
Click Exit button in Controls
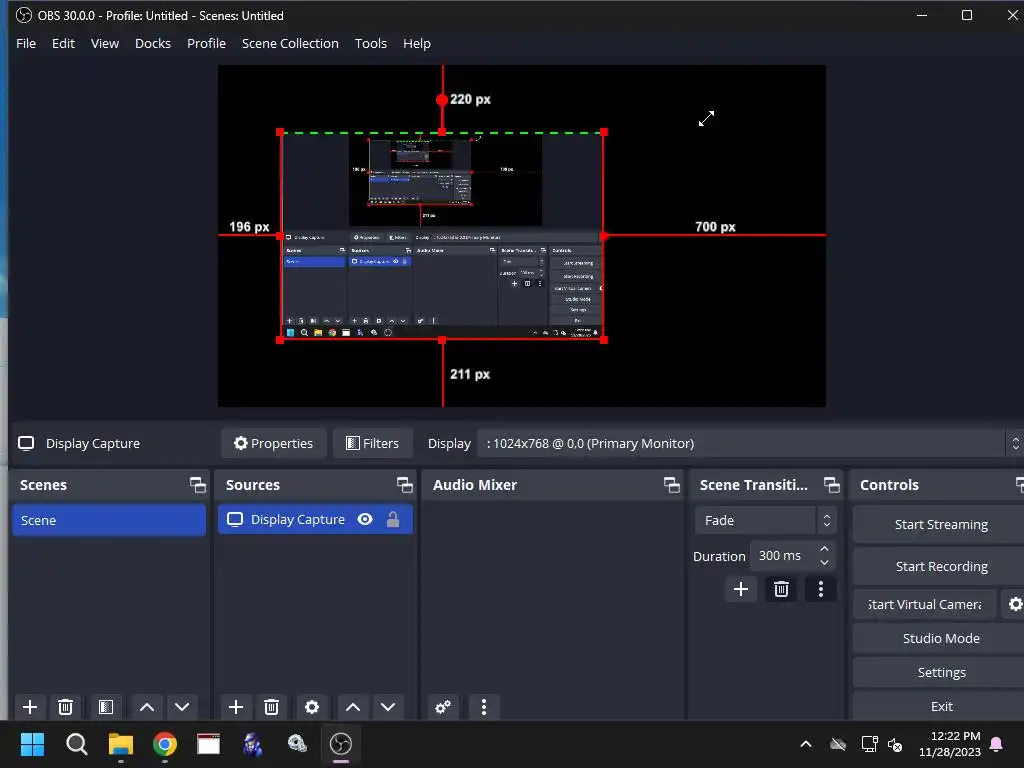pyautogui.click(x=940, y=706)
